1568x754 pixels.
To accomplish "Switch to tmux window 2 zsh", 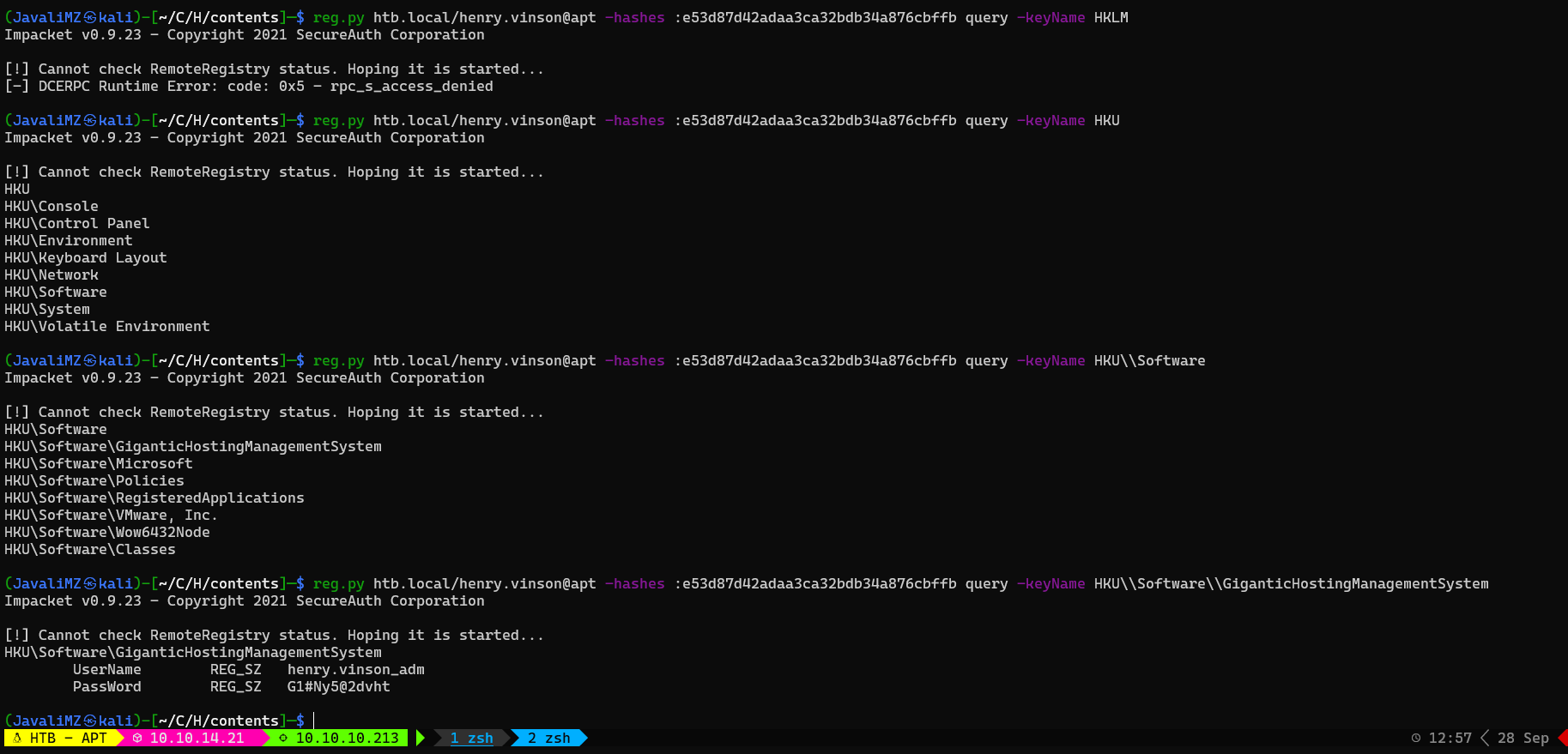I will click(548, 738).
